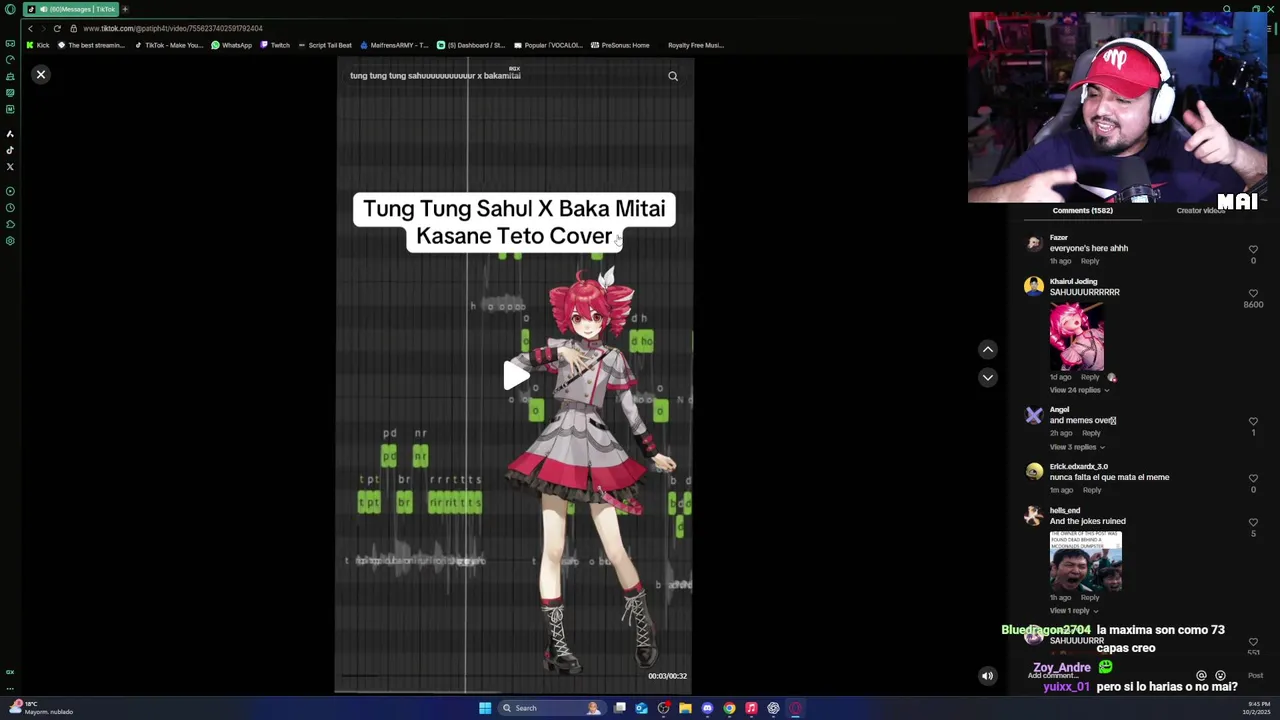The height and width of the screenshot is (720, 1280).
Task: Like Fazer's comment
Action: pyautogui.click(x=1253, y=249)
